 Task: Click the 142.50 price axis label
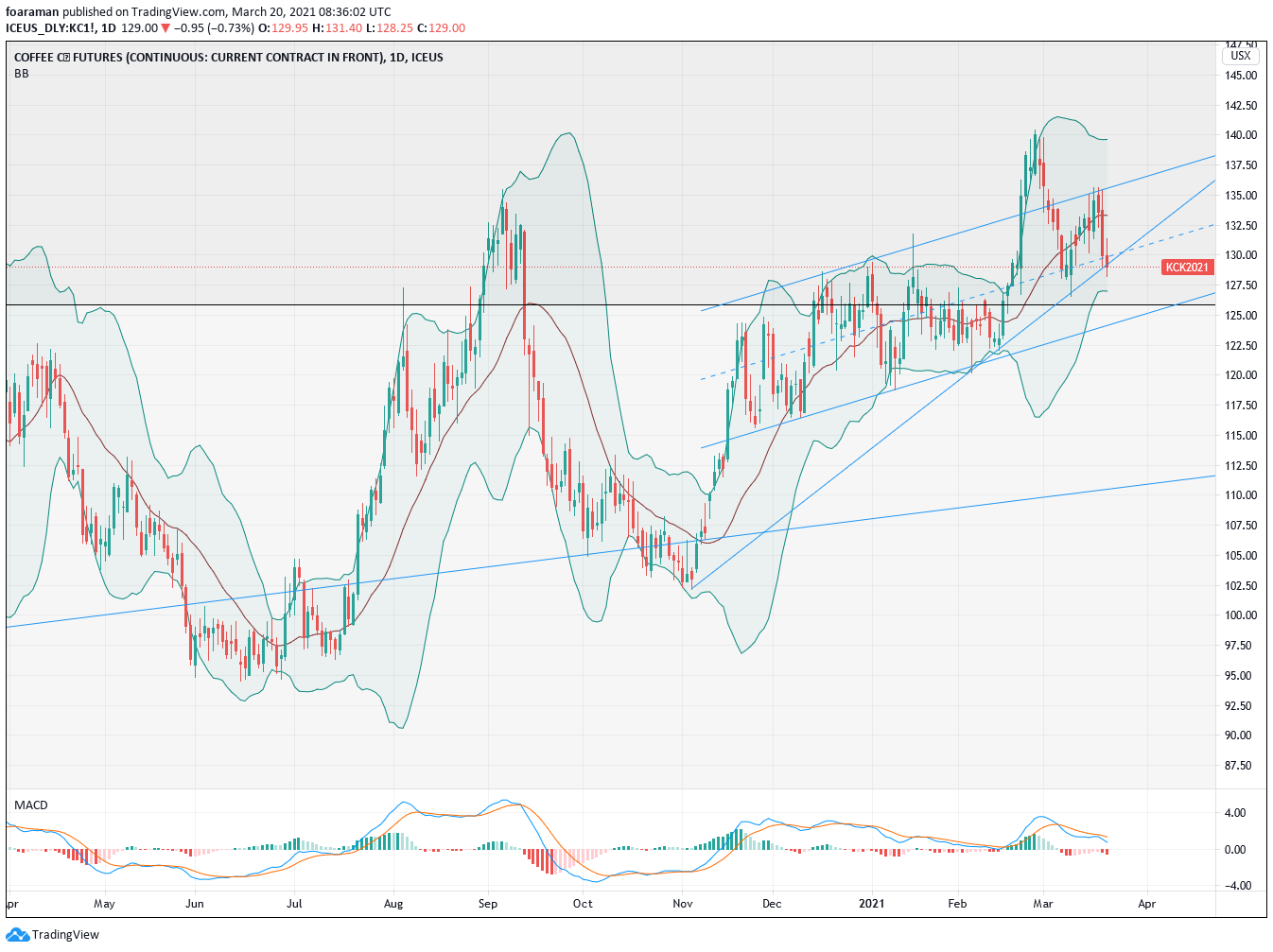pyautogui.click(x=1241, y=105)
